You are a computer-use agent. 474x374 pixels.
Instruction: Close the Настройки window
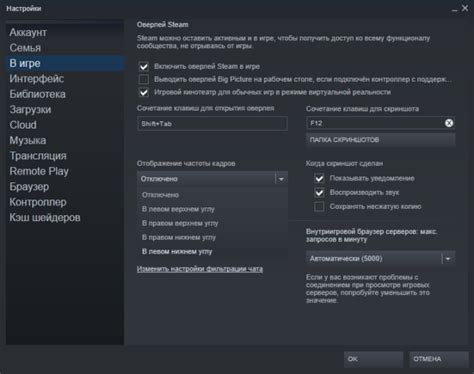pyautogui.click(x=465, y=8)
